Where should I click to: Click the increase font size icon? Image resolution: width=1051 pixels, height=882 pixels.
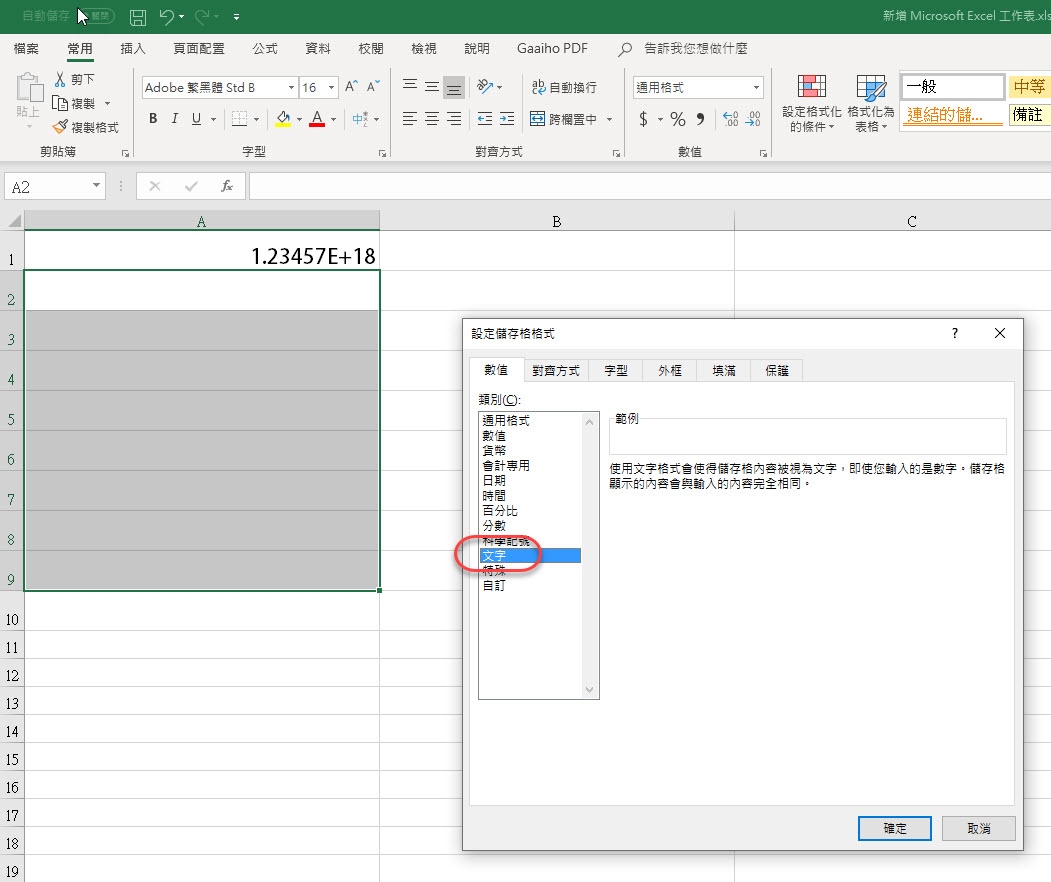pyautogui.click(x=351, y=88)
